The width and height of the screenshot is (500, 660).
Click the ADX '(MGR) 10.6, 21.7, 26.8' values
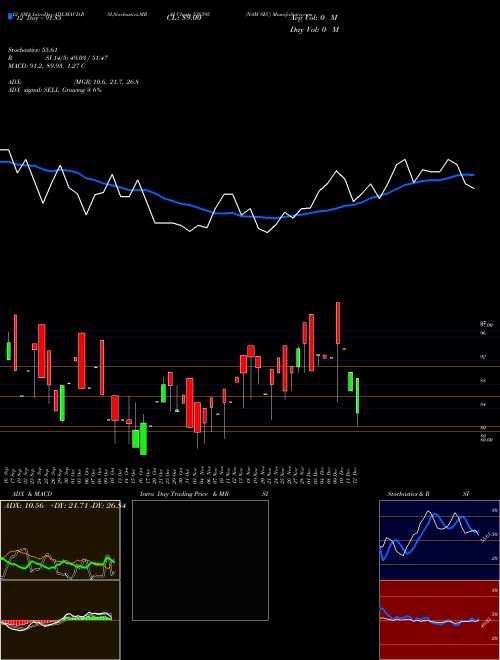click(106, 82)
